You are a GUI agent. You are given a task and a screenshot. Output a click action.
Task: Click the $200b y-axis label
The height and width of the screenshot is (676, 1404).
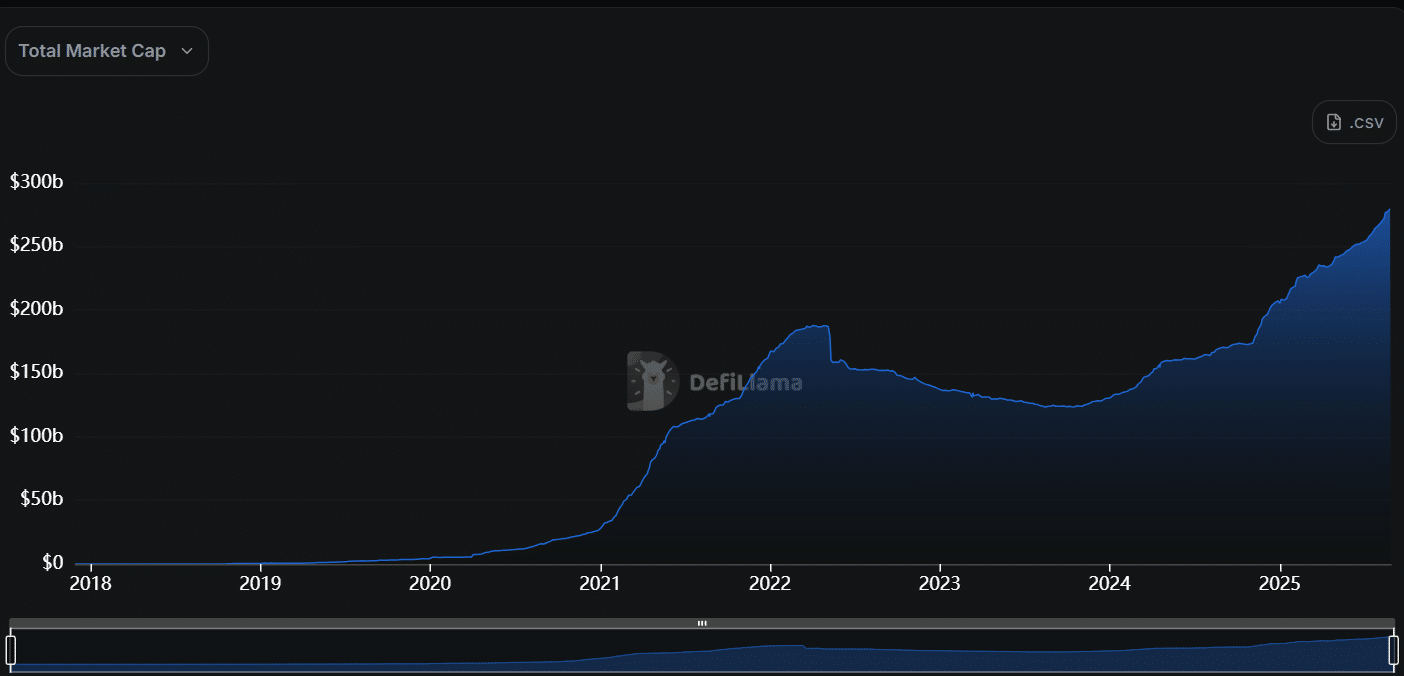[x=37, y=309]
